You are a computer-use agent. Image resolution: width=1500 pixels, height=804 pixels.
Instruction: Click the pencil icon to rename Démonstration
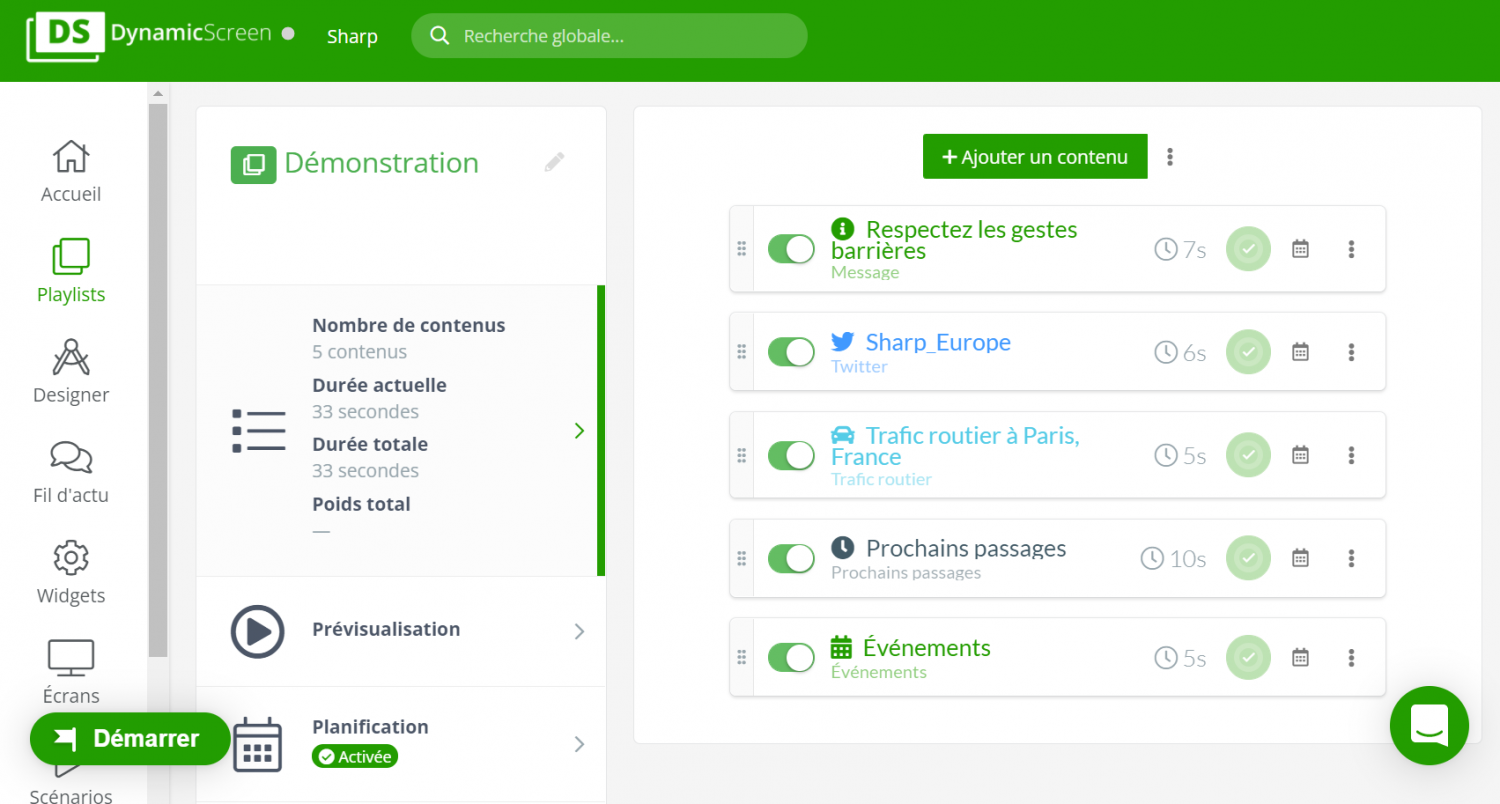coord(554,162)
